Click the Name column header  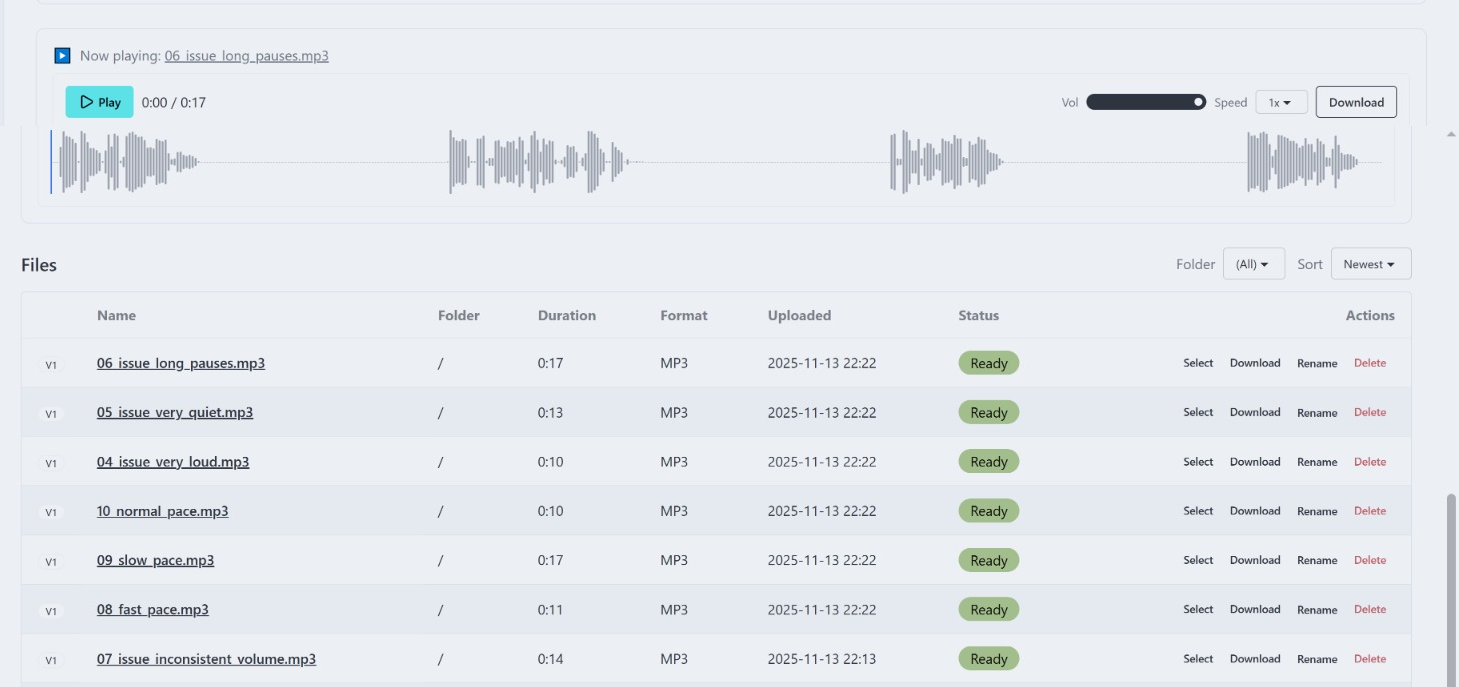[116, 315]
